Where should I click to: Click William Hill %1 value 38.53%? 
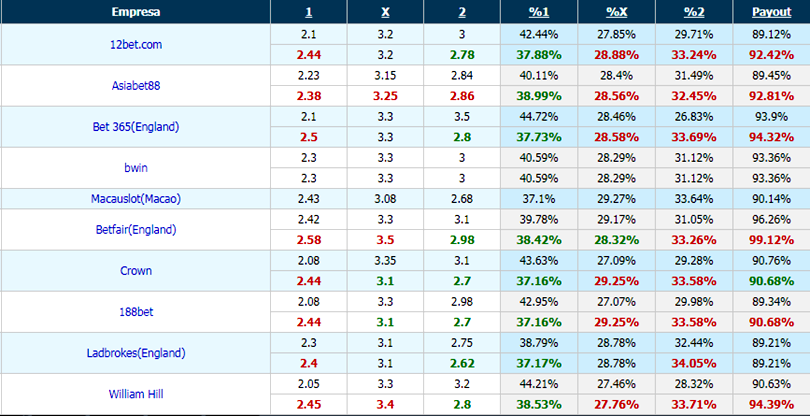(539, 405)
